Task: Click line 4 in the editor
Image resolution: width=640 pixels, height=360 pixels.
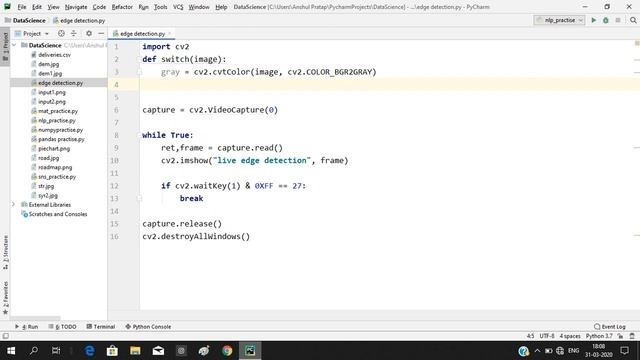Action: click(x=388, y=84)
